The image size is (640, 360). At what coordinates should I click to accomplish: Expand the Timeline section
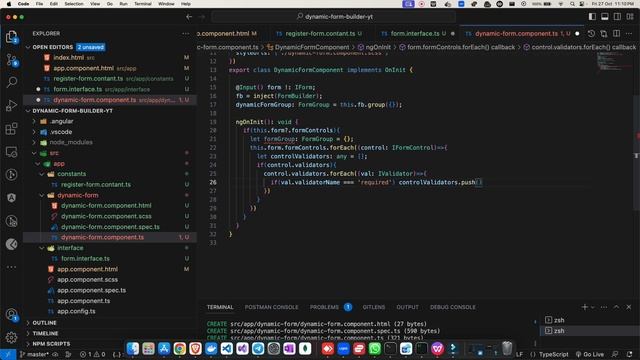click(x=45, y=333)
